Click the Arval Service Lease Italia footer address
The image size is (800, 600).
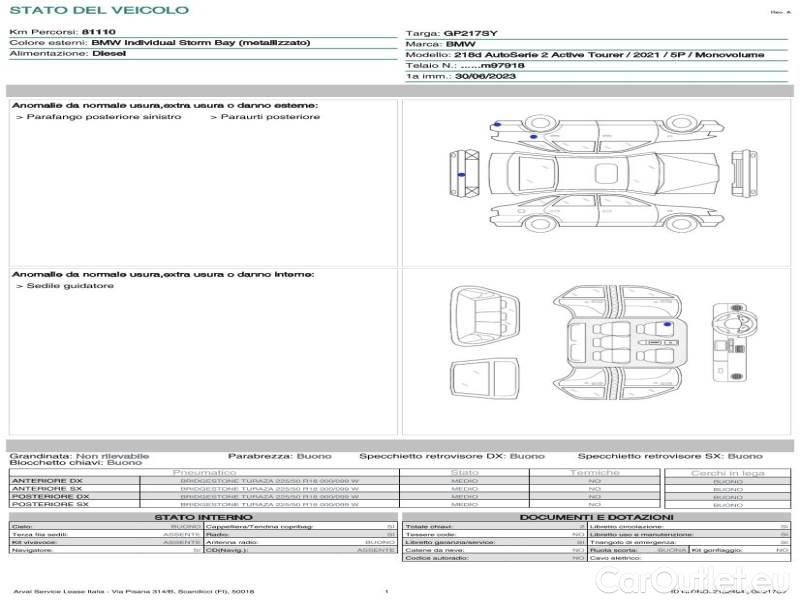click(134, 592)
